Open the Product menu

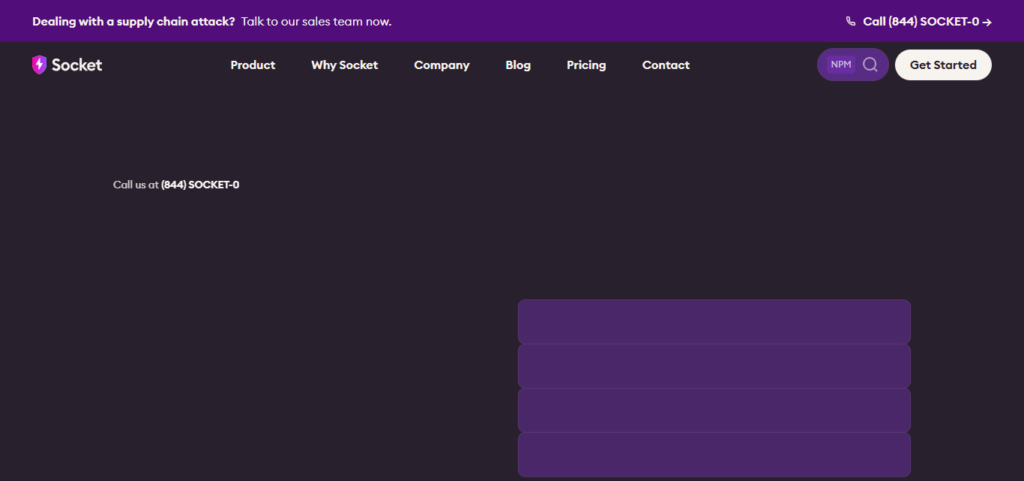253,65
